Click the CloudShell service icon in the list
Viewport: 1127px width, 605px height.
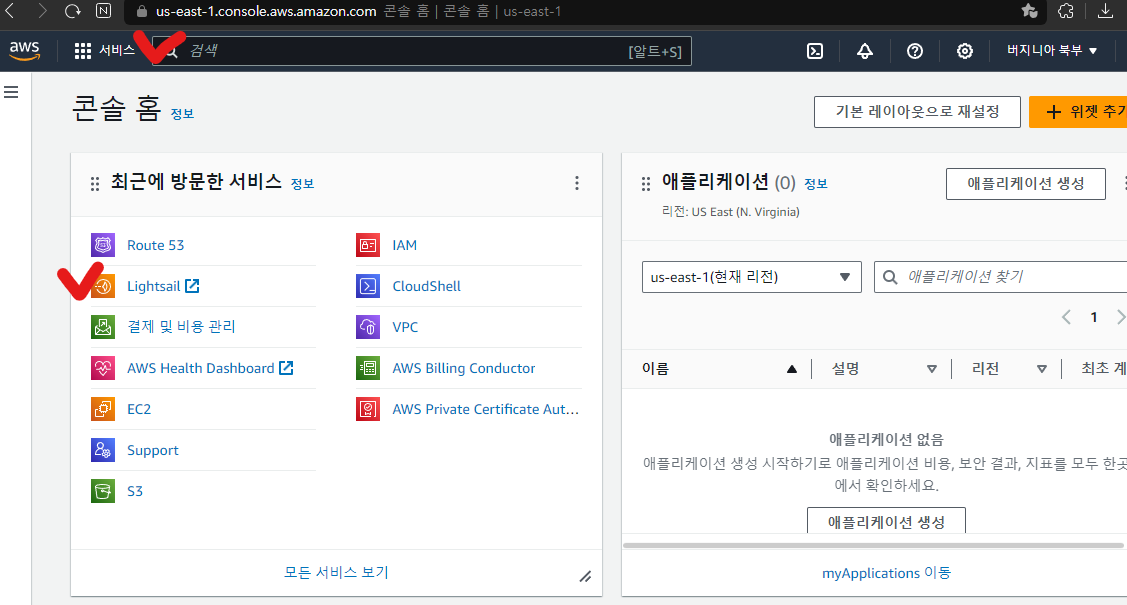point(368,286)
